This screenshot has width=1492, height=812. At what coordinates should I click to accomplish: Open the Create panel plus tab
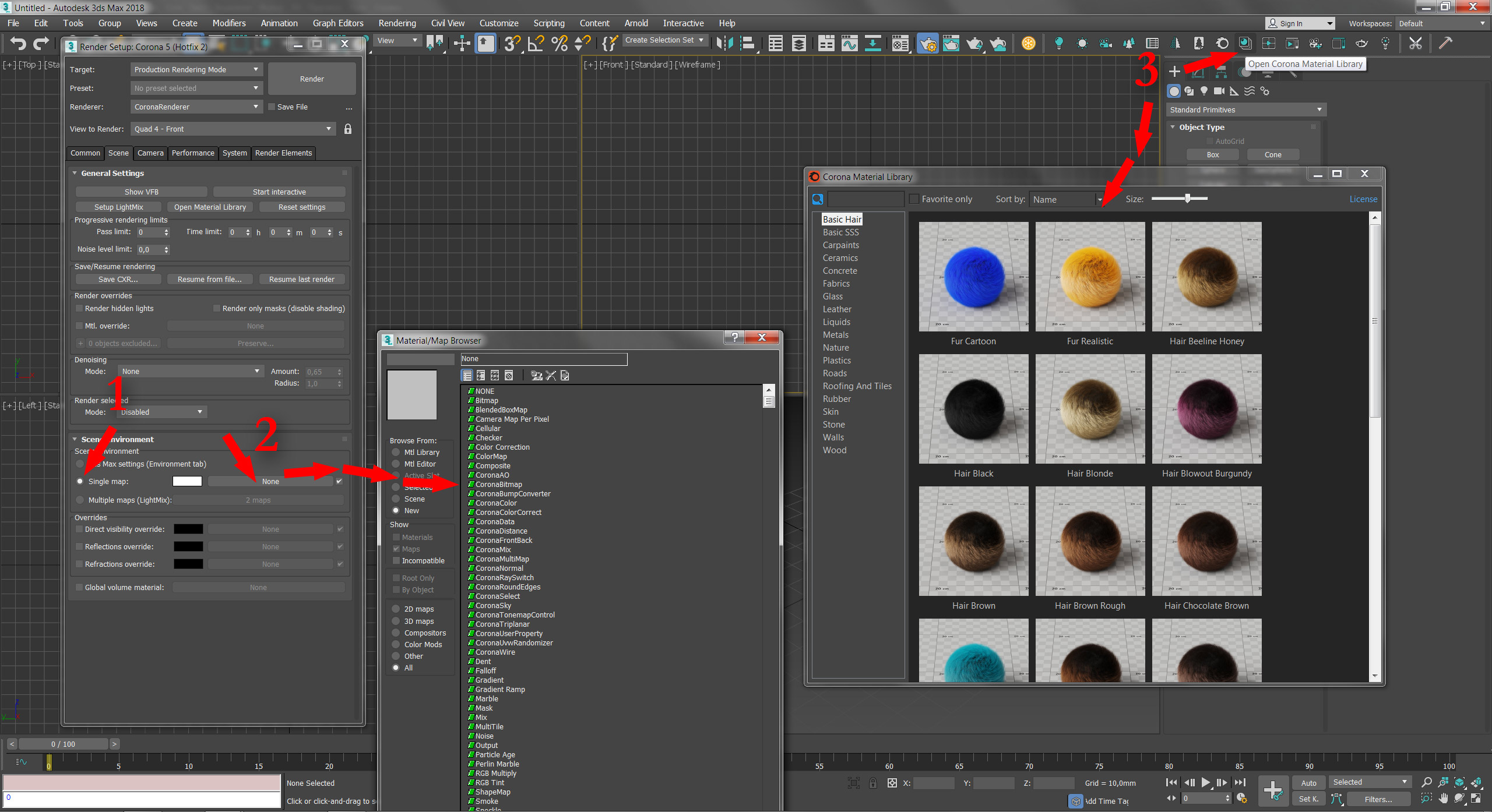pyautogui.click(x=1174, y=72)
